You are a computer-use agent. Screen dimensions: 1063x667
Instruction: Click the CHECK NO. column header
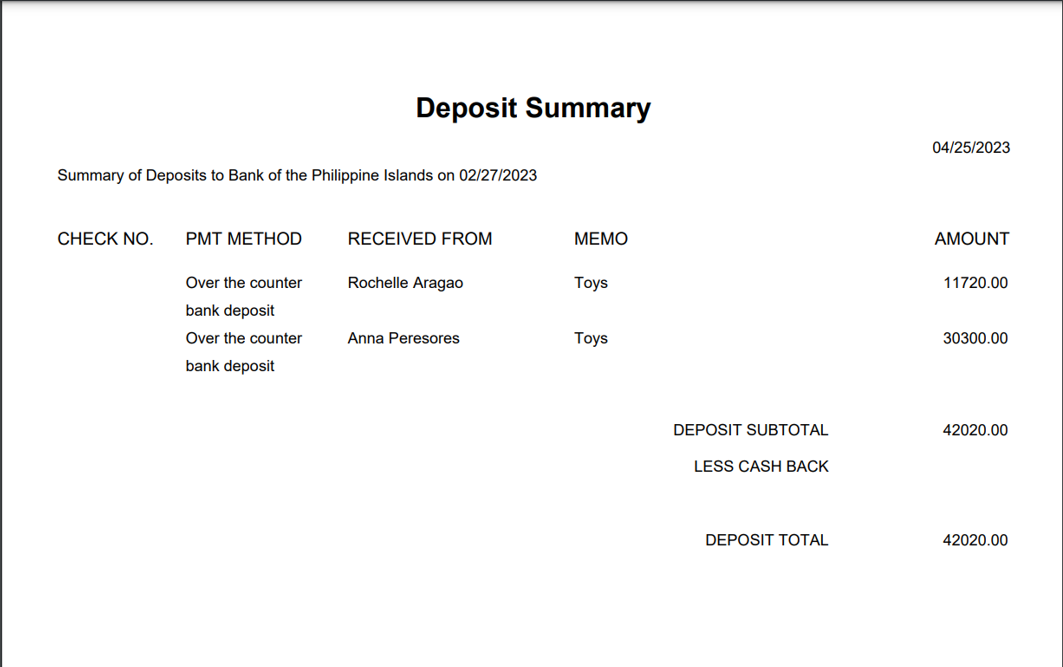(x=105, y=239)
